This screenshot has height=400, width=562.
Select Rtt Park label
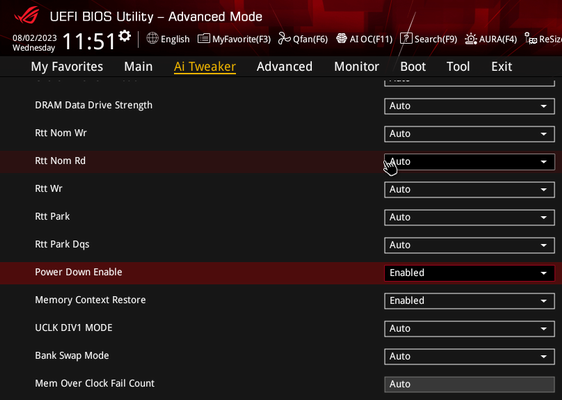tap(52, 216)
